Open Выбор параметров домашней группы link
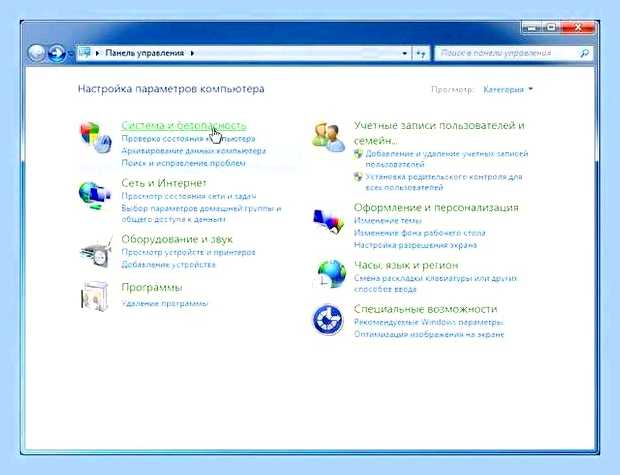620x475 pixels. pos(201,214)
